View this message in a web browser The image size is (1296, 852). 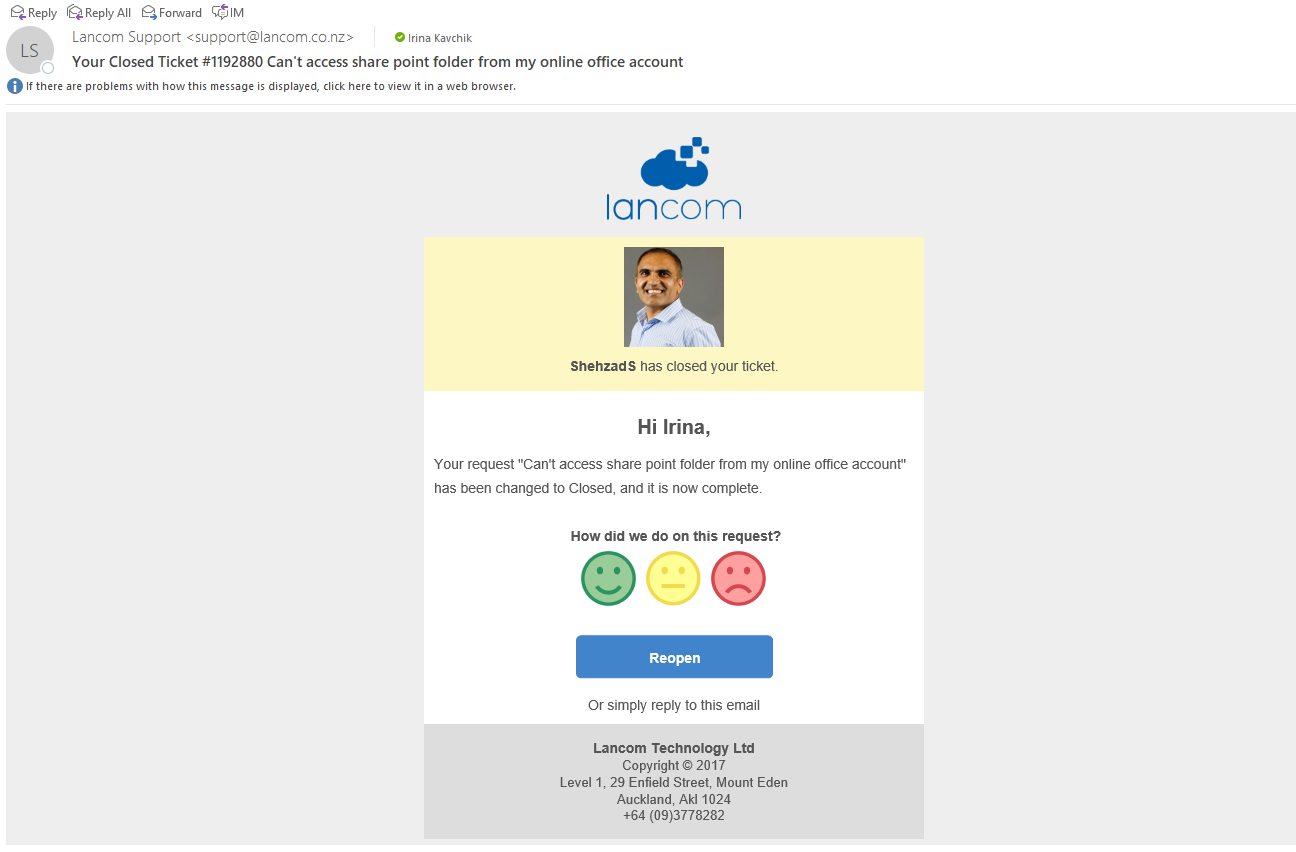click(x=270, y=86)
